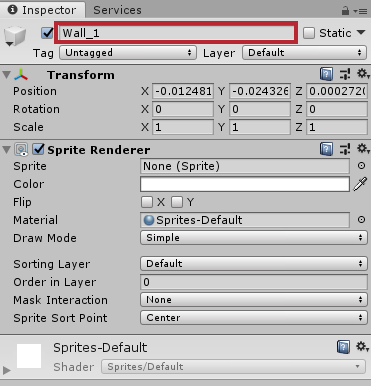Image resolution: width=371 pixels, height=386 pixels.
Task: Click the Rotation property label
Action: (36, 109)
